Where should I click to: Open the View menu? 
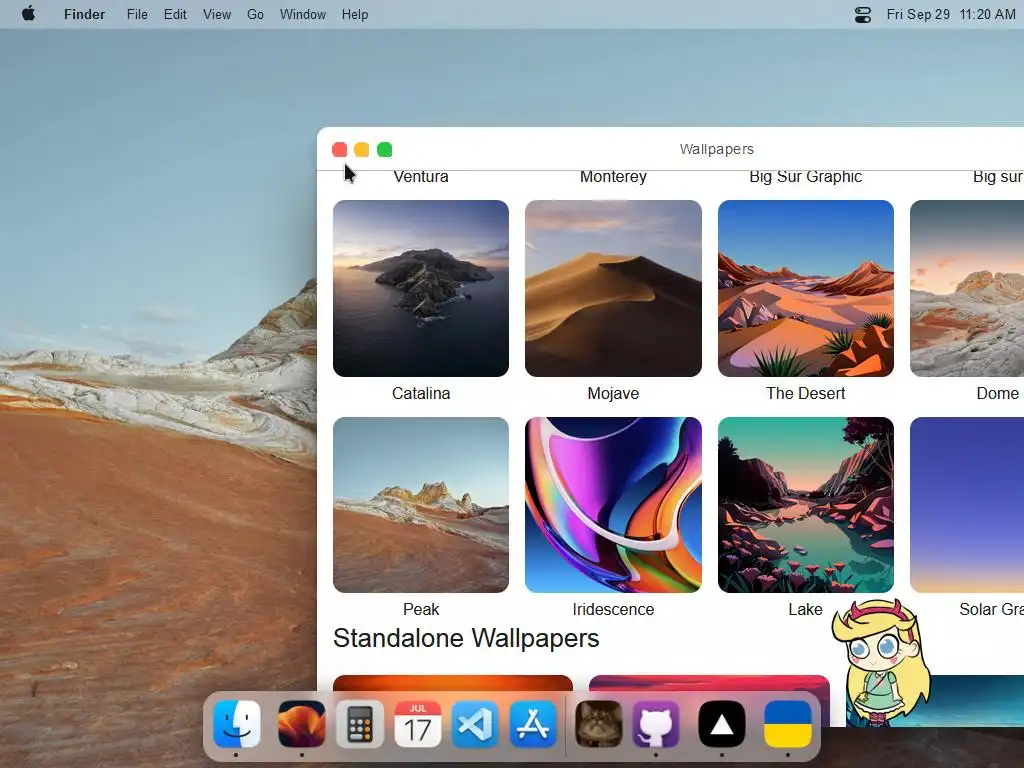(217, 14)
